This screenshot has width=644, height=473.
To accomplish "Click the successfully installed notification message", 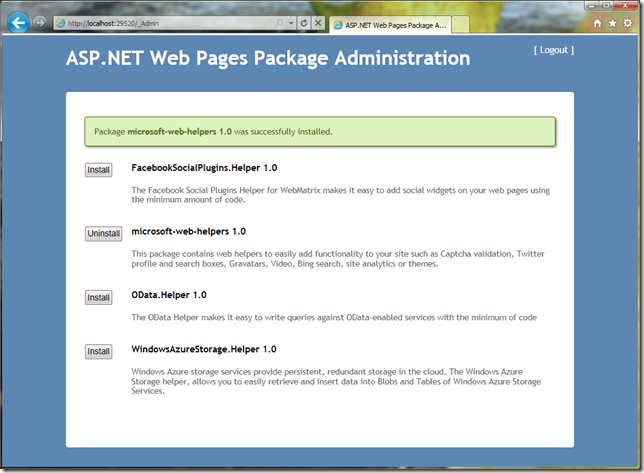I will tap(320, 131).
